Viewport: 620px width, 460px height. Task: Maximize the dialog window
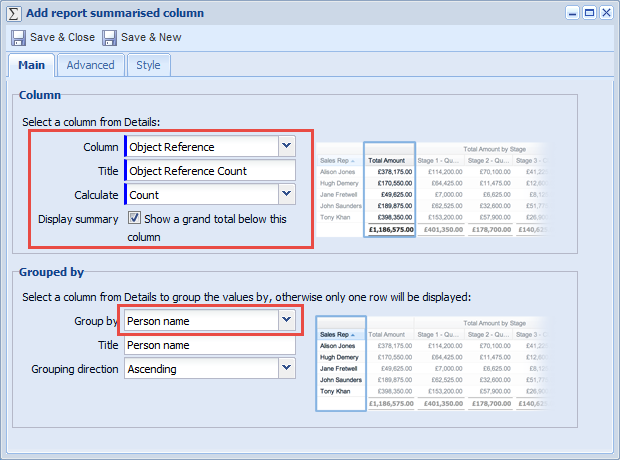pos(589,13)
